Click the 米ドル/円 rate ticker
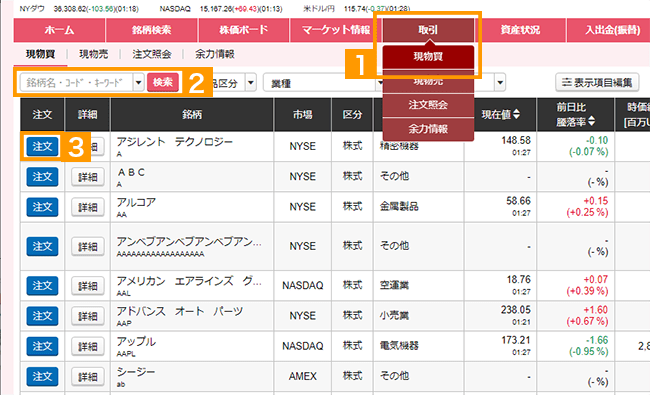Screen dimensions: 650x395 (357, 9)
